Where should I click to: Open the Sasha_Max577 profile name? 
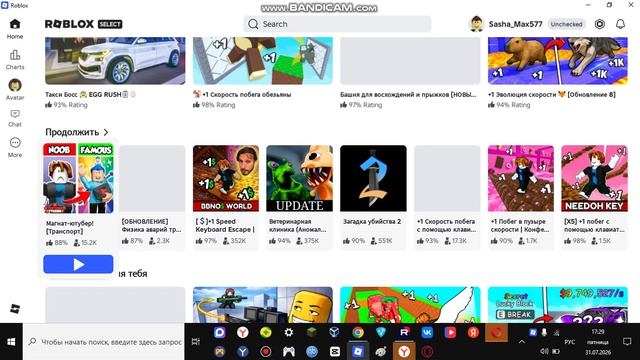click(x=516, y=24)
